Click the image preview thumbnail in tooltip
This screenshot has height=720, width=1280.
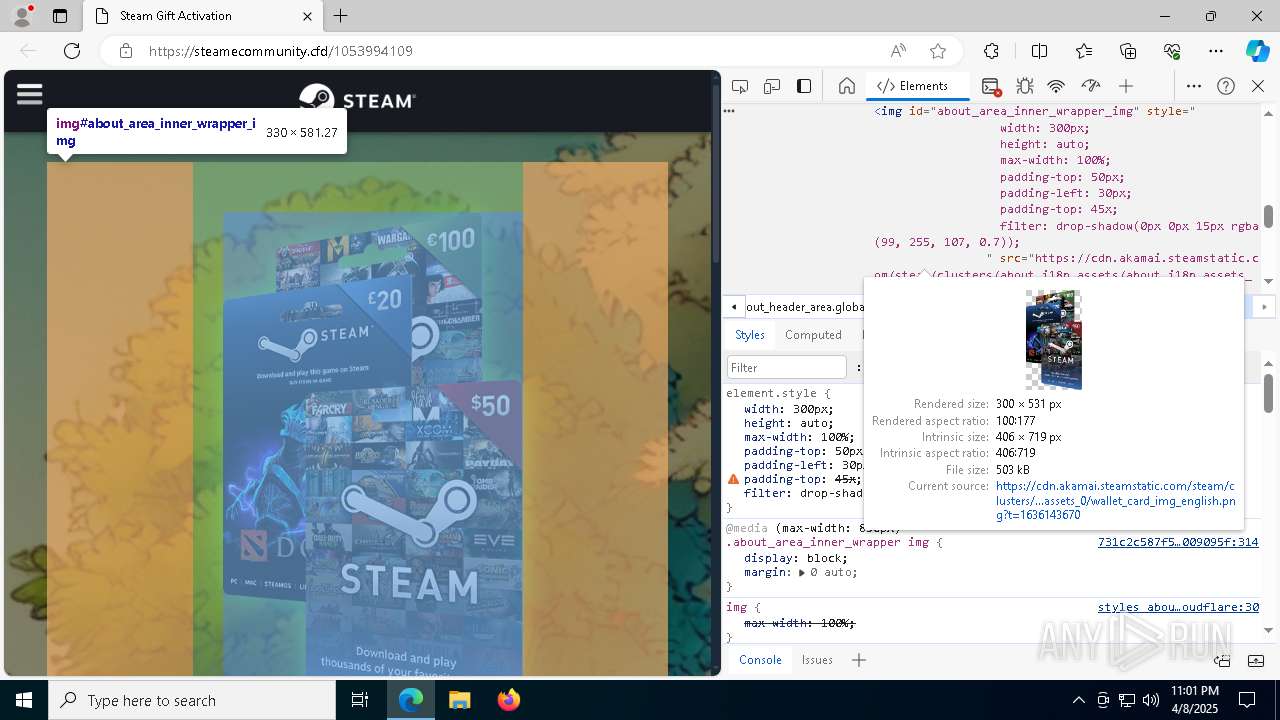1054,340
